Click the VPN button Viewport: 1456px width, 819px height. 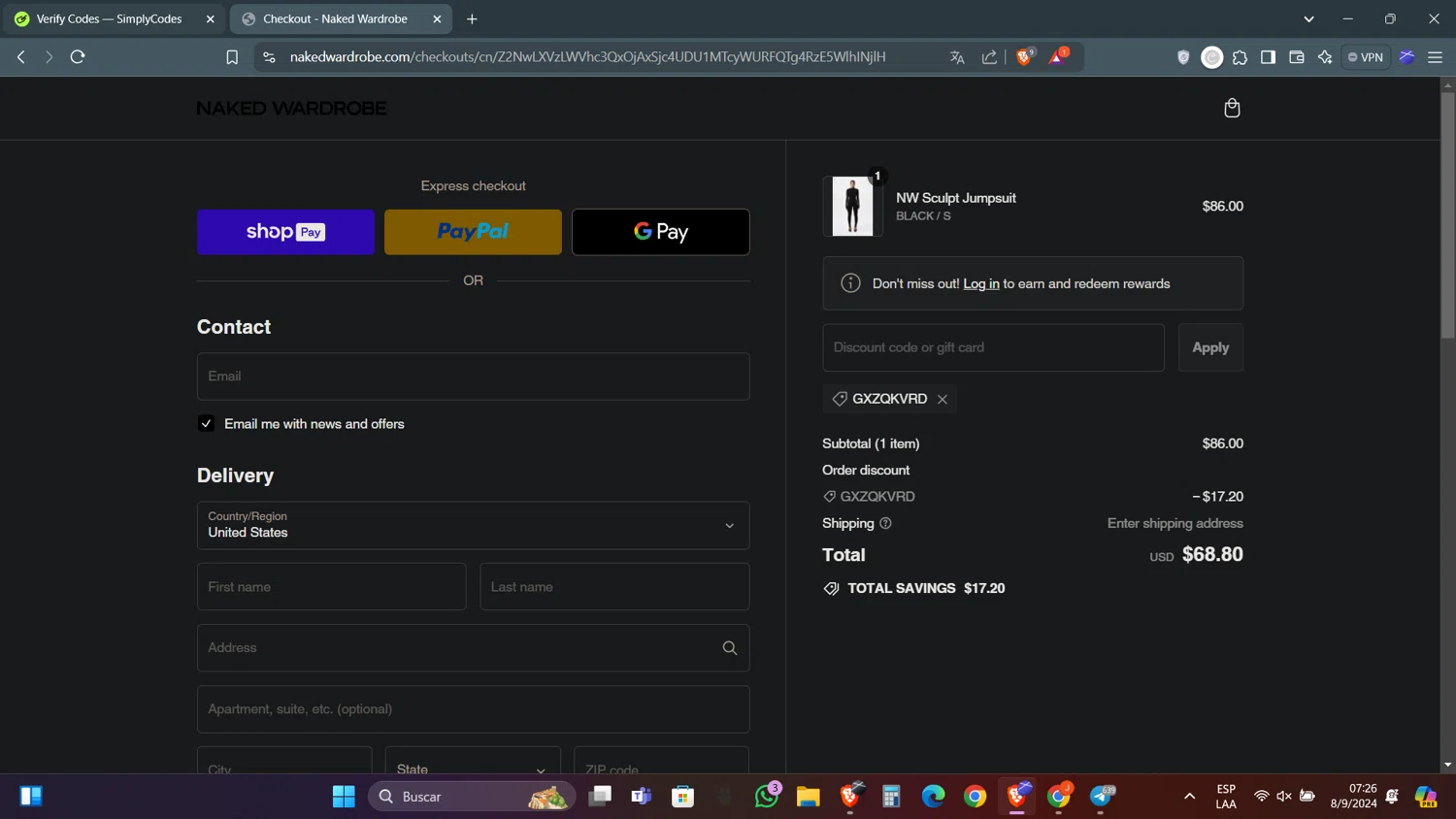[1366, 57]
